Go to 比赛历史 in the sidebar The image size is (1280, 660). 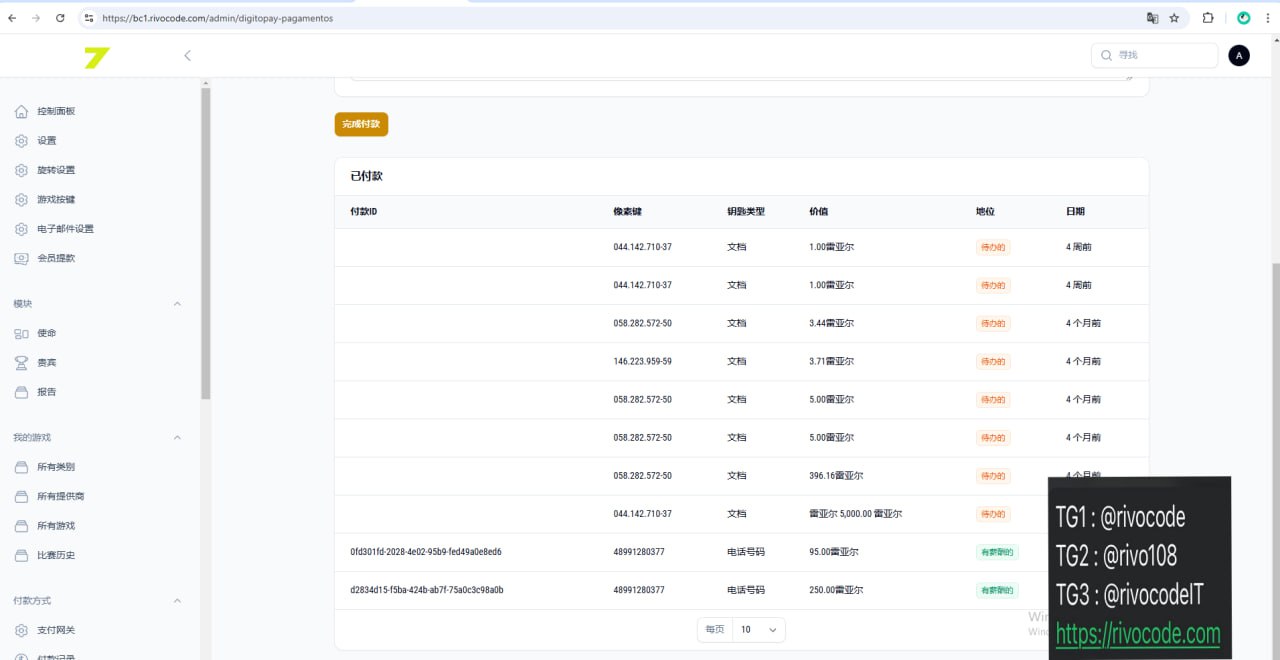coord(56,555)
